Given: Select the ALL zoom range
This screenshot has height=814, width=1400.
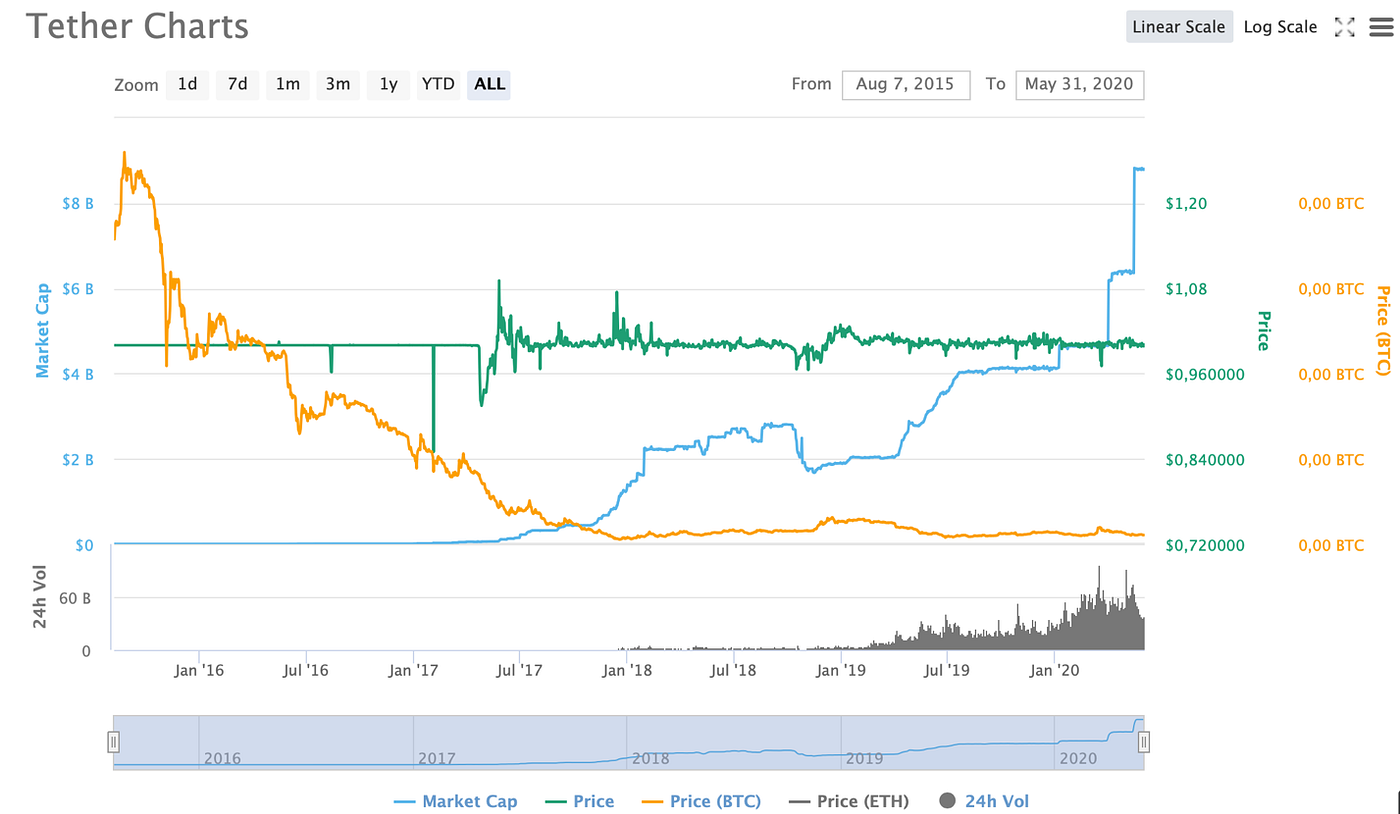Looking at the screenshot, I should (x=489, y=84).
